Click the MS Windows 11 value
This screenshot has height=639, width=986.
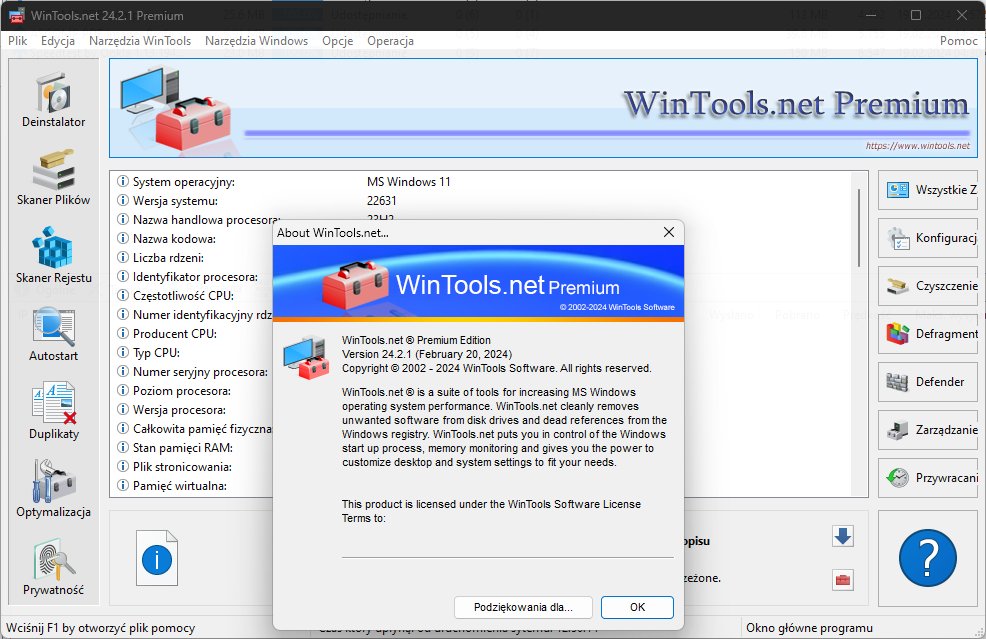(409, 182)
